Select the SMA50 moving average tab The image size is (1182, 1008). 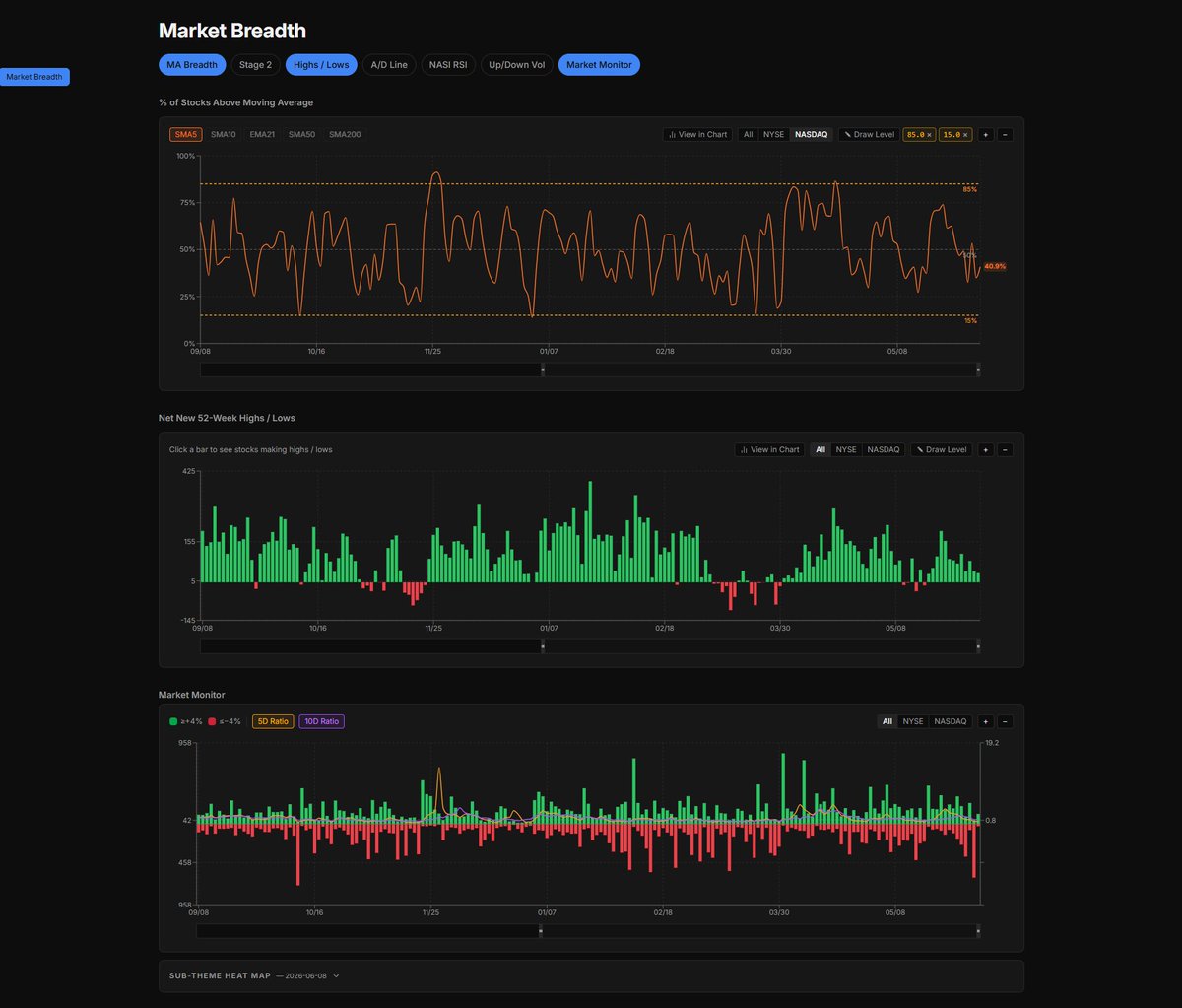pyautogui.click(x=301, y=134)
